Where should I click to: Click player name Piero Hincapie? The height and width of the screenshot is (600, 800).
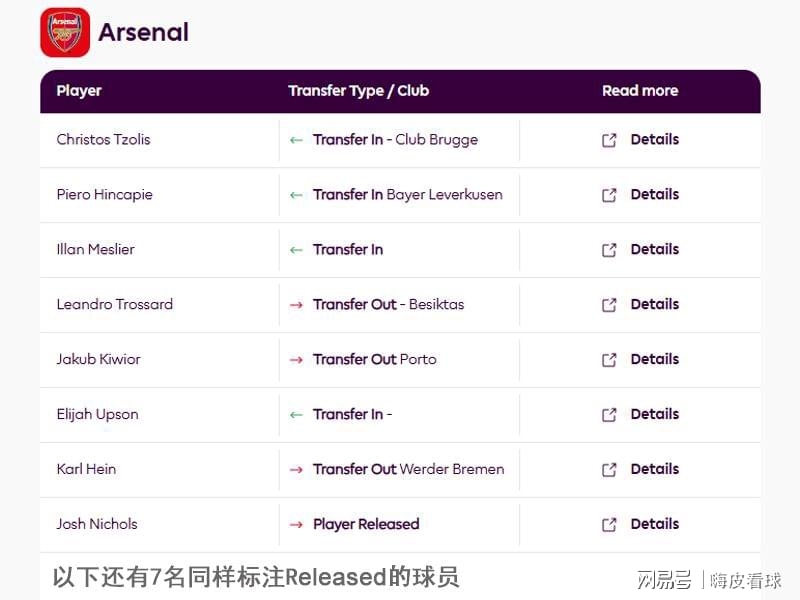click(105, 195)
